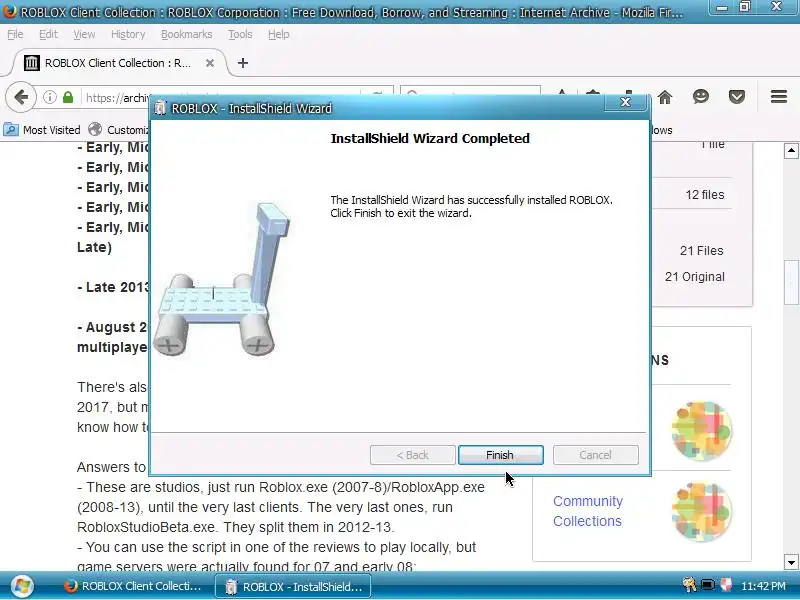The image size is (800, 600).
Task: Close the InstallShield Wizard dialog
Action: pyautogui.click(x=626, y=102)
